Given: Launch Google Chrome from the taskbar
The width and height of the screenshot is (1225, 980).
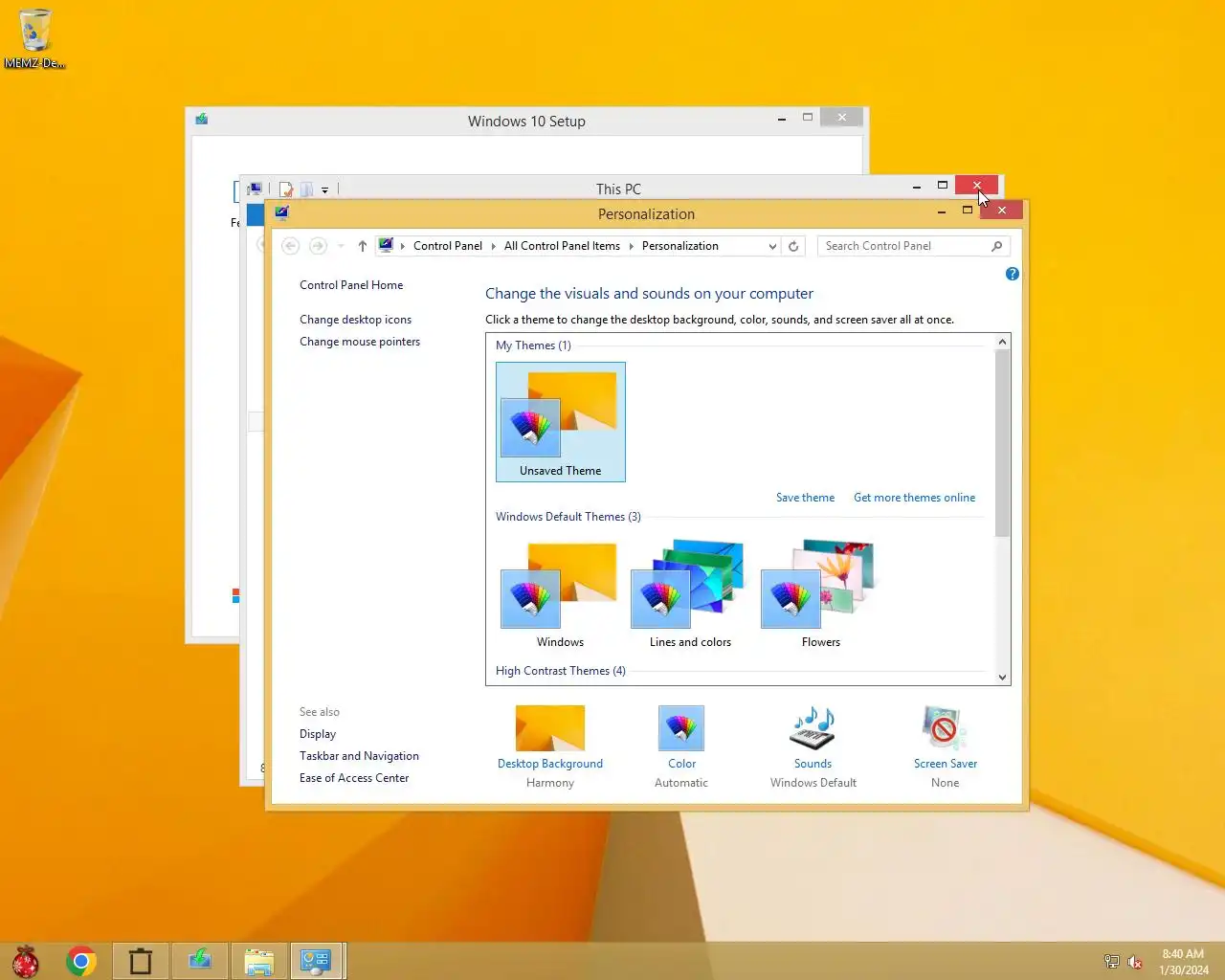Looking at the screenshot, I should pyautogui.click(x=81, y=961).
